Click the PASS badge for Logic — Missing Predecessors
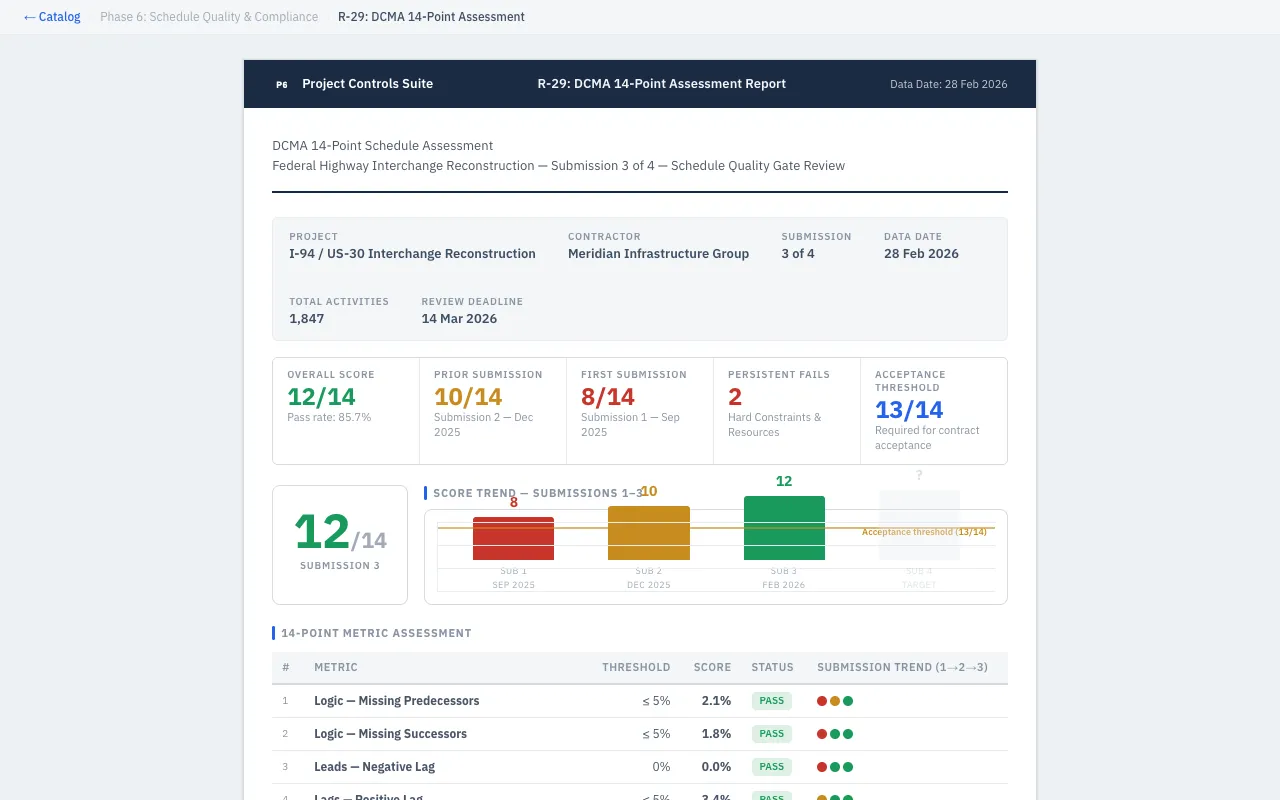The width and height of the screenshot is (1280, 800). pos(771,700)
